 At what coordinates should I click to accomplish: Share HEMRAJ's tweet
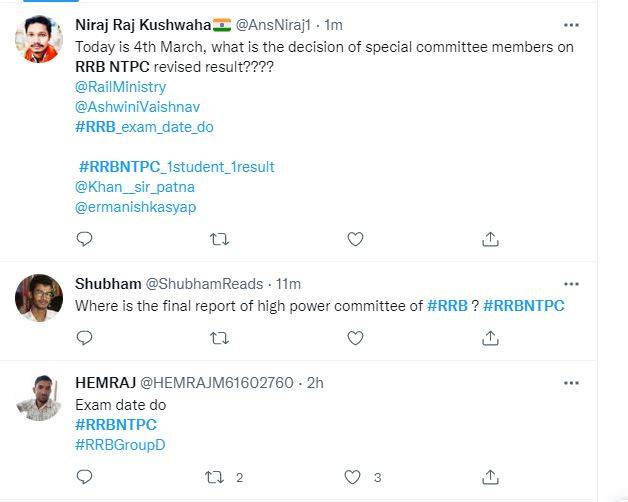pyautogui.click(x=490, y=478)
